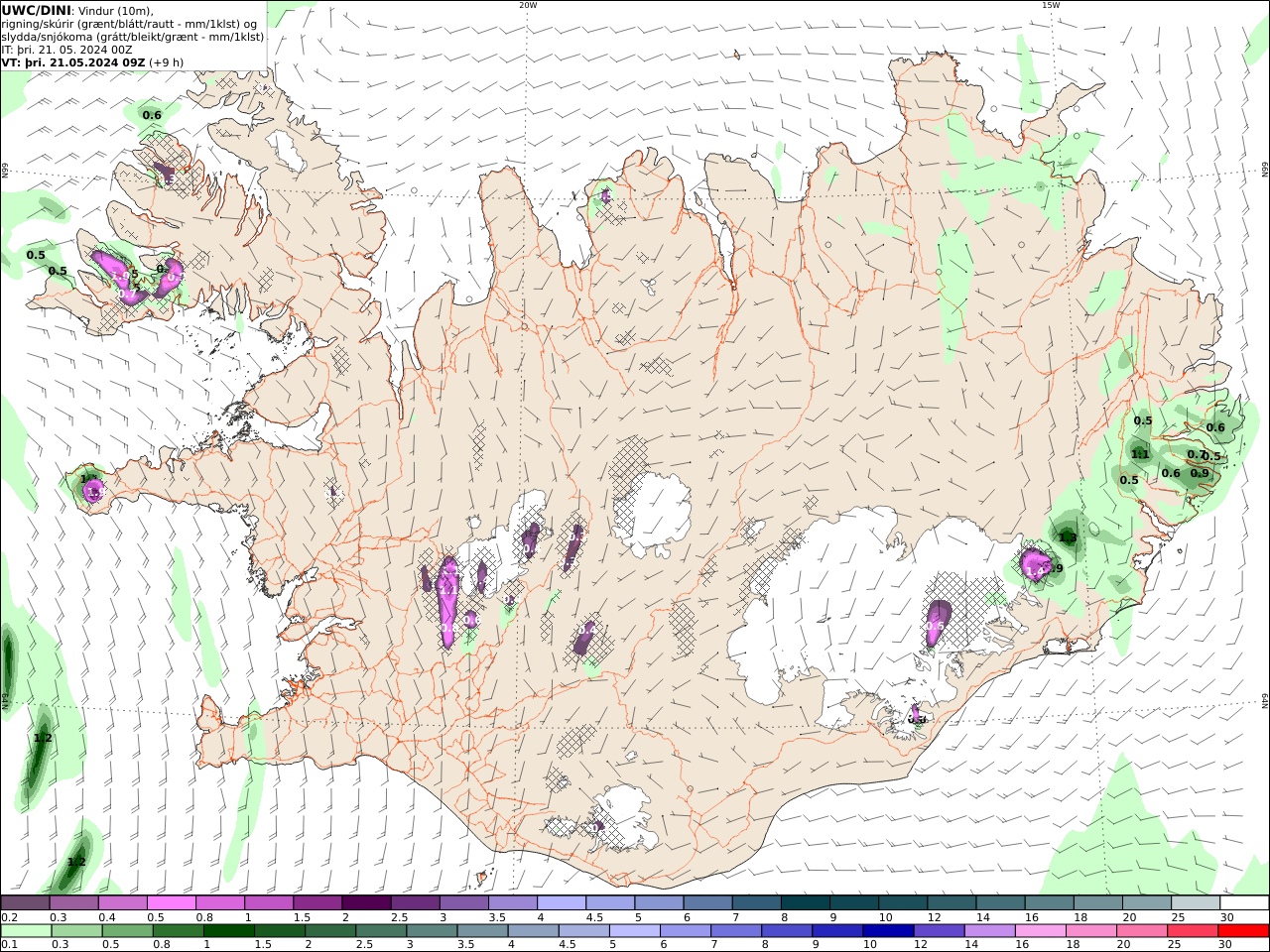Screen dimensions: 1270x952
Task: Click the bright pink 0.5 snow-scale swatch
Action: [x=172, y=903]
